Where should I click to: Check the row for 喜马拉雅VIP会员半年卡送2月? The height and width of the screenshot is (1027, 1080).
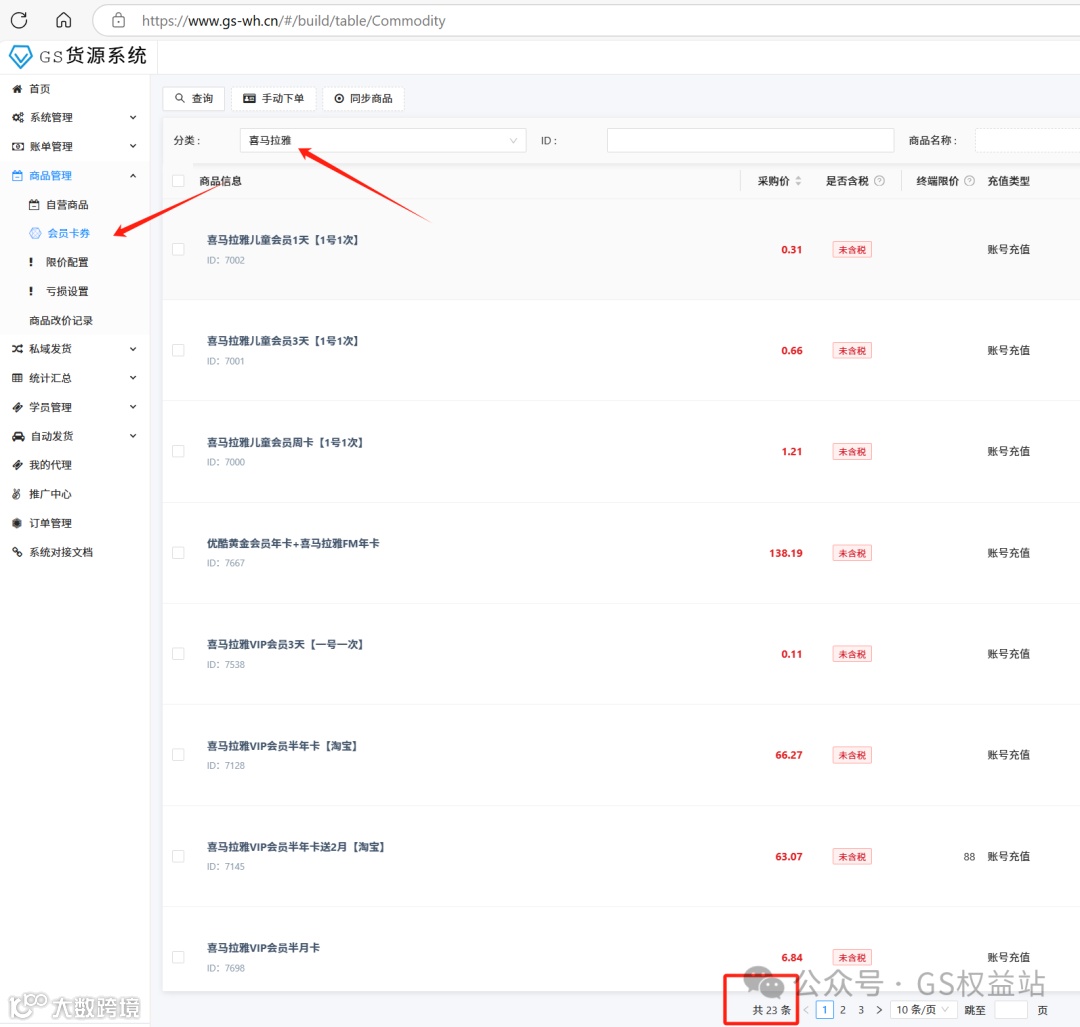[x=178, y=856]
